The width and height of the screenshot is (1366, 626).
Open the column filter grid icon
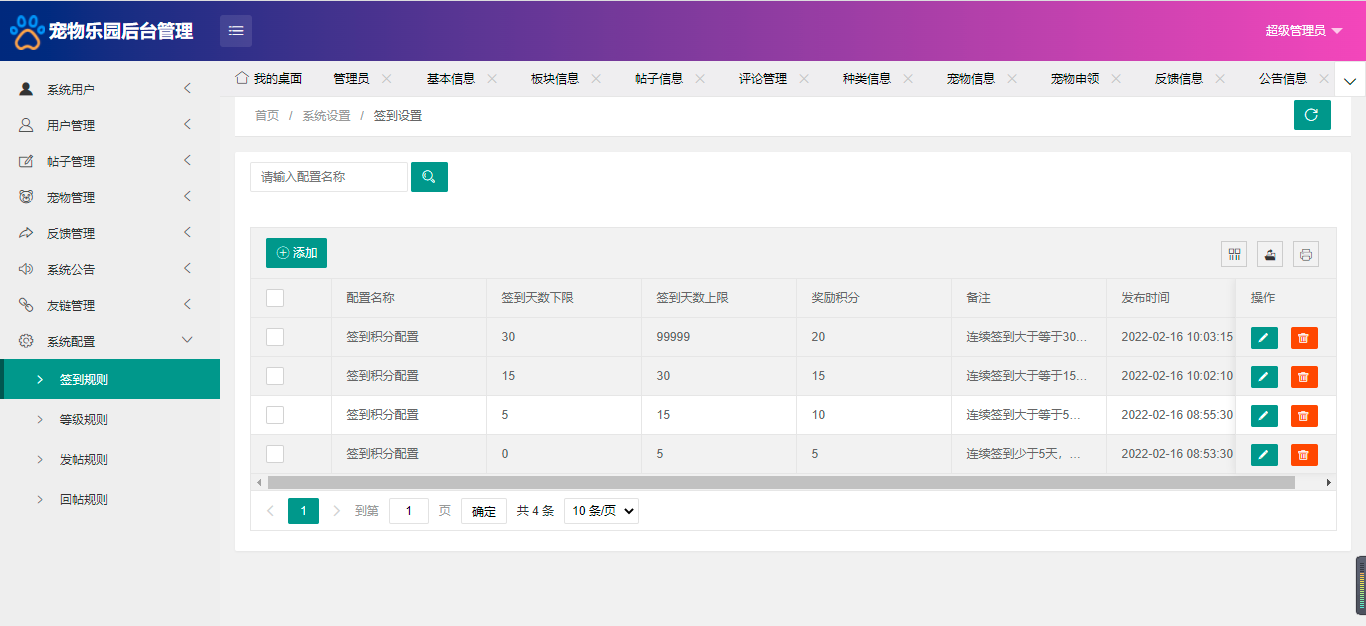(1234, 254)
